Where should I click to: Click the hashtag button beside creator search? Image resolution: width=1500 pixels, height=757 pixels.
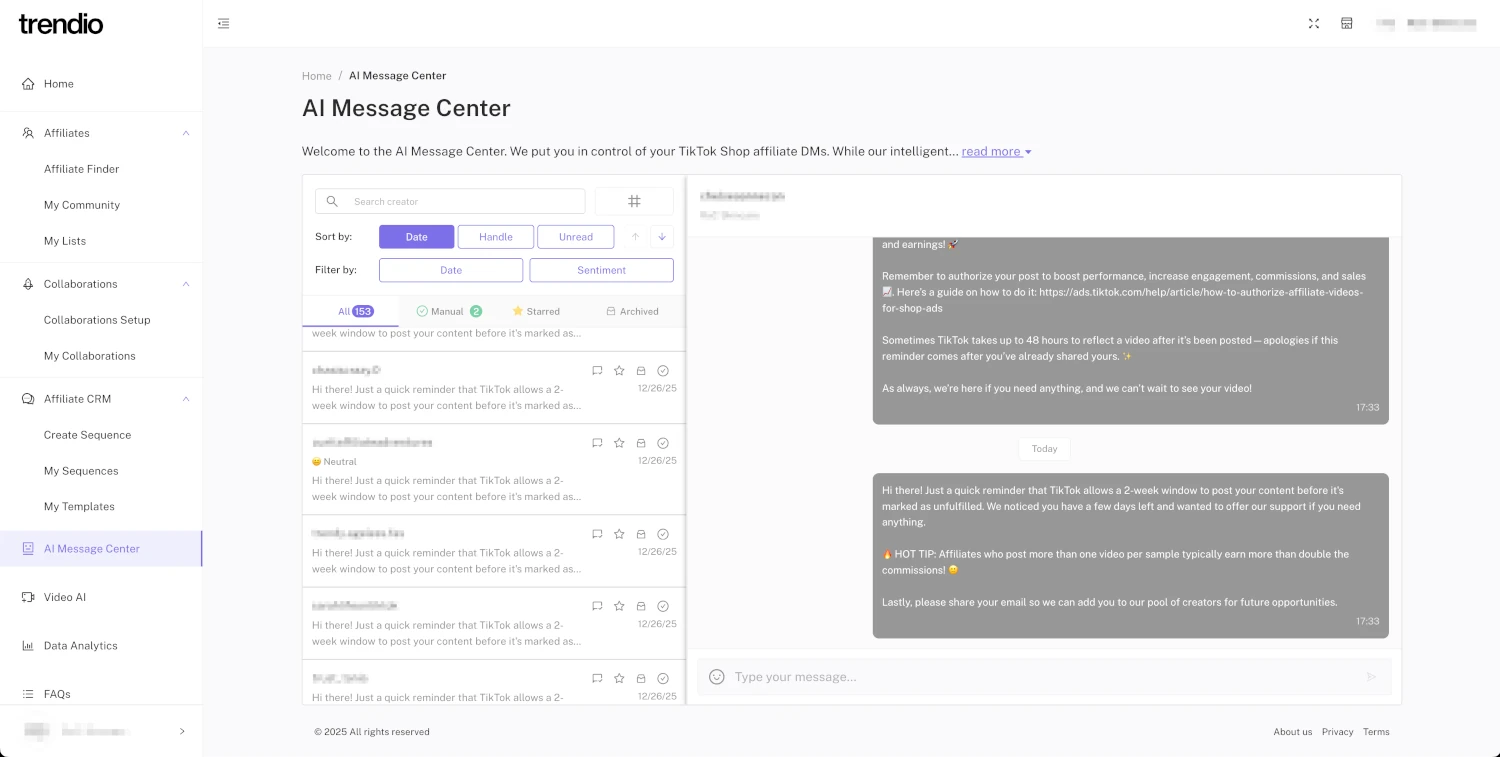[634, 201]
